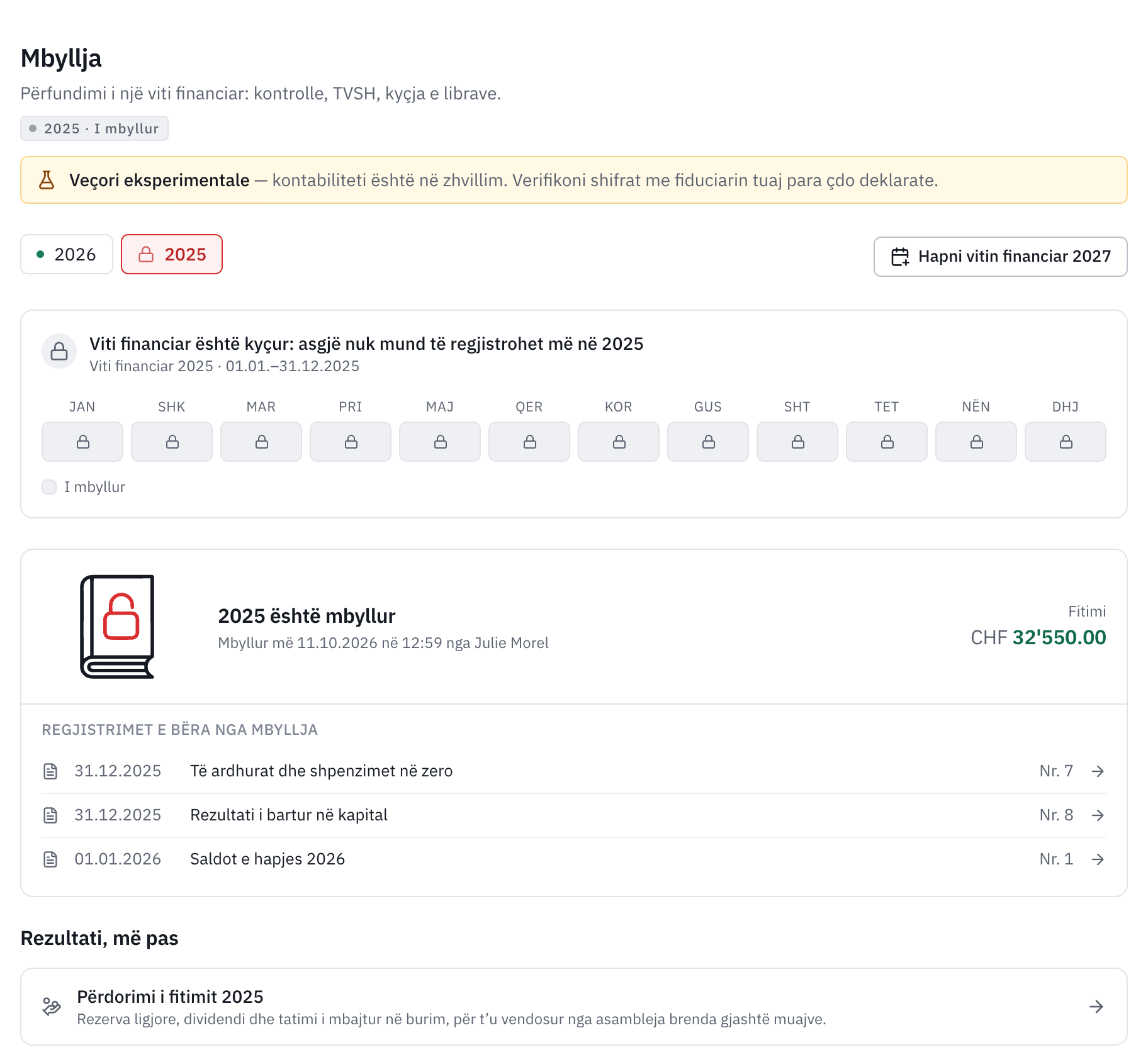Click the MAR locked month cell
This screenshot has height=1062, width=1148.
point(261,442)
